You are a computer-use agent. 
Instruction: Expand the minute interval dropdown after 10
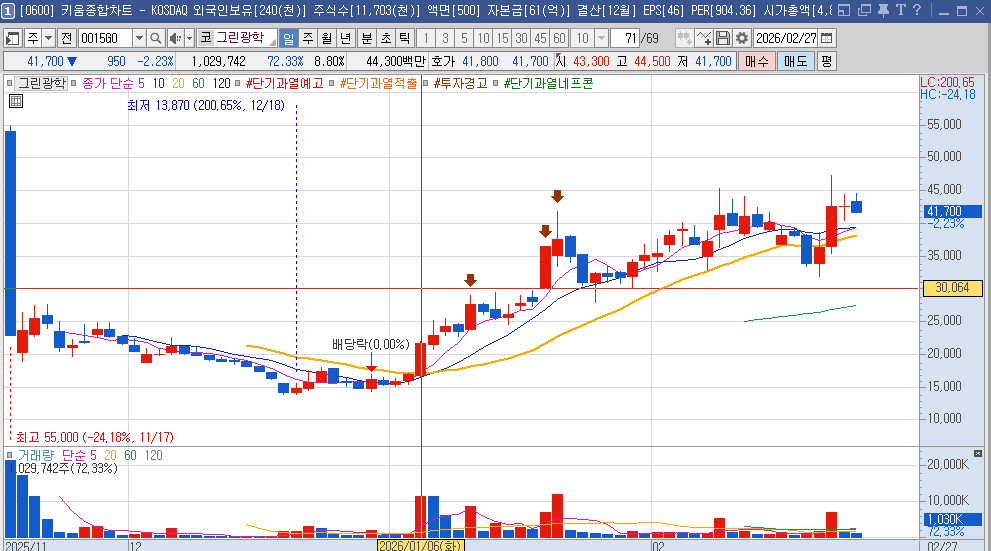click(601, 38)
